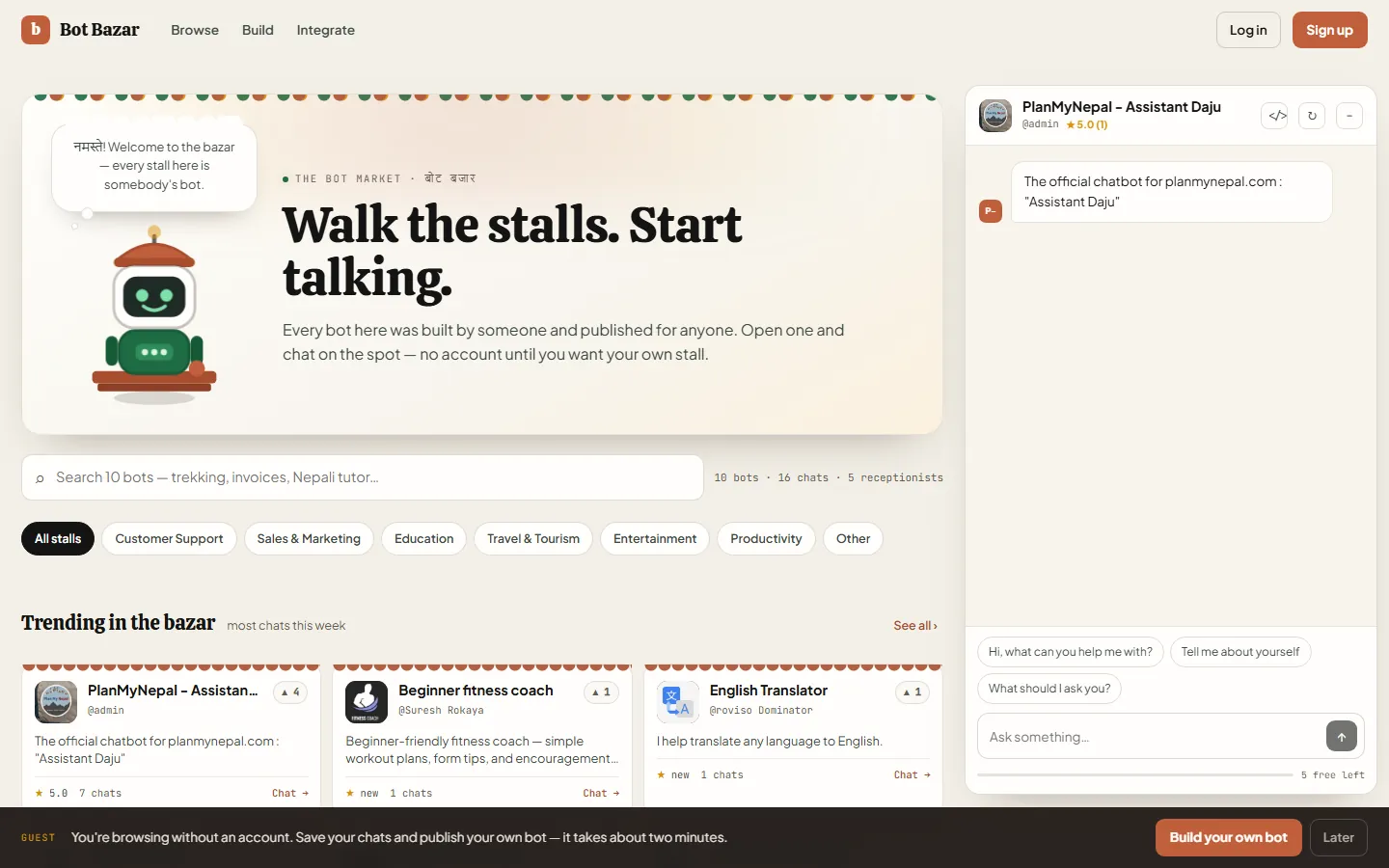Viewport: 1389px width, 868px height.
Task: Click the @roviso Dominator author name
Action: [761, 710]
